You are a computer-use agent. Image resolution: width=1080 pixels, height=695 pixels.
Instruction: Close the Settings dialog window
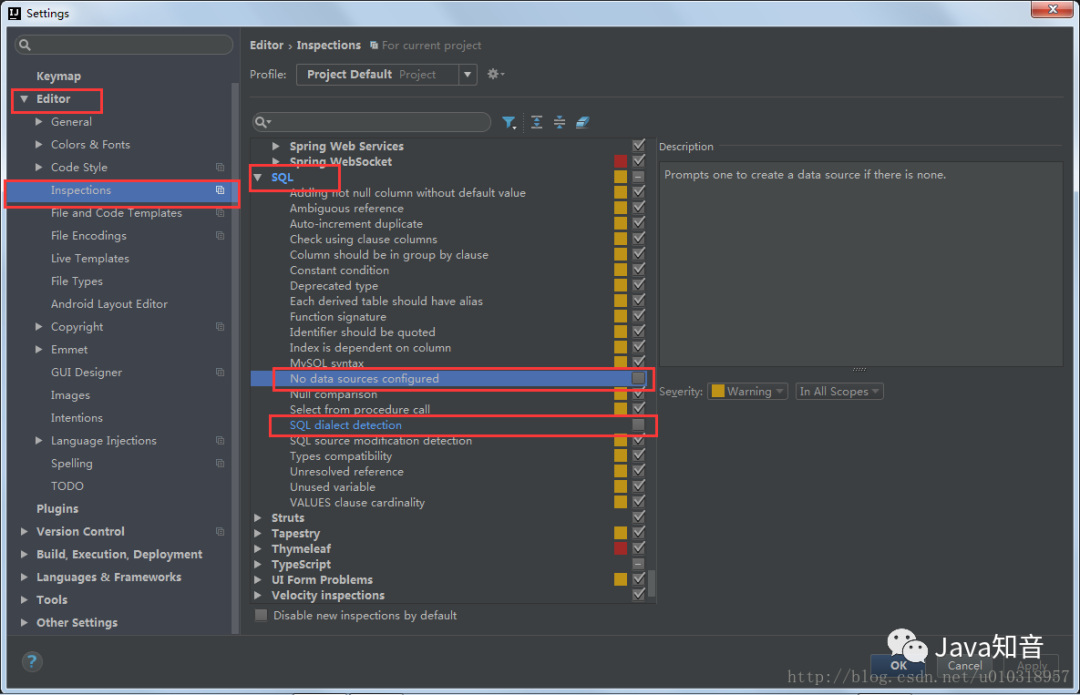pyautogui.click(x=1052, y=9)
